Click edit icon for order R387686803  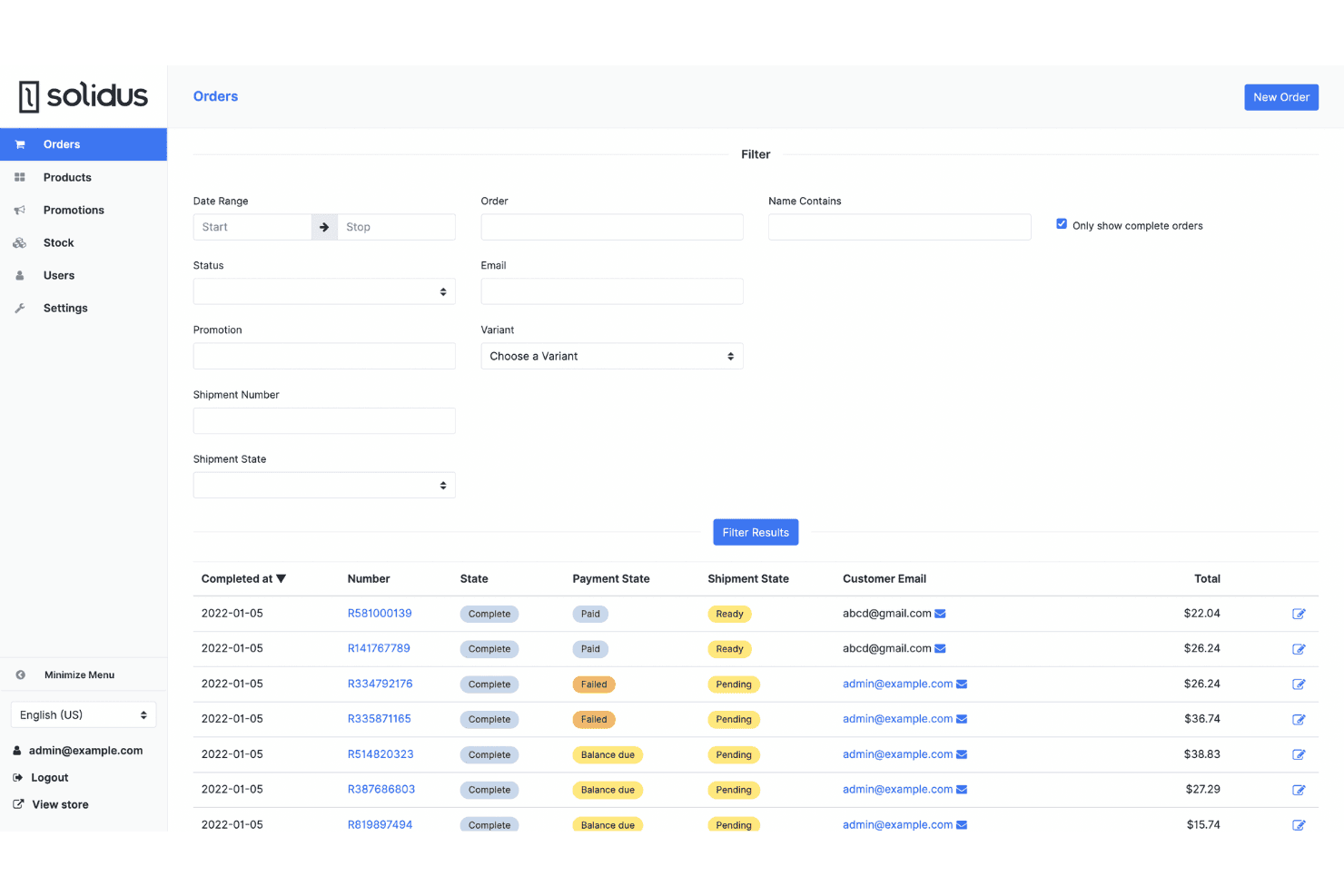point(1299,790)
